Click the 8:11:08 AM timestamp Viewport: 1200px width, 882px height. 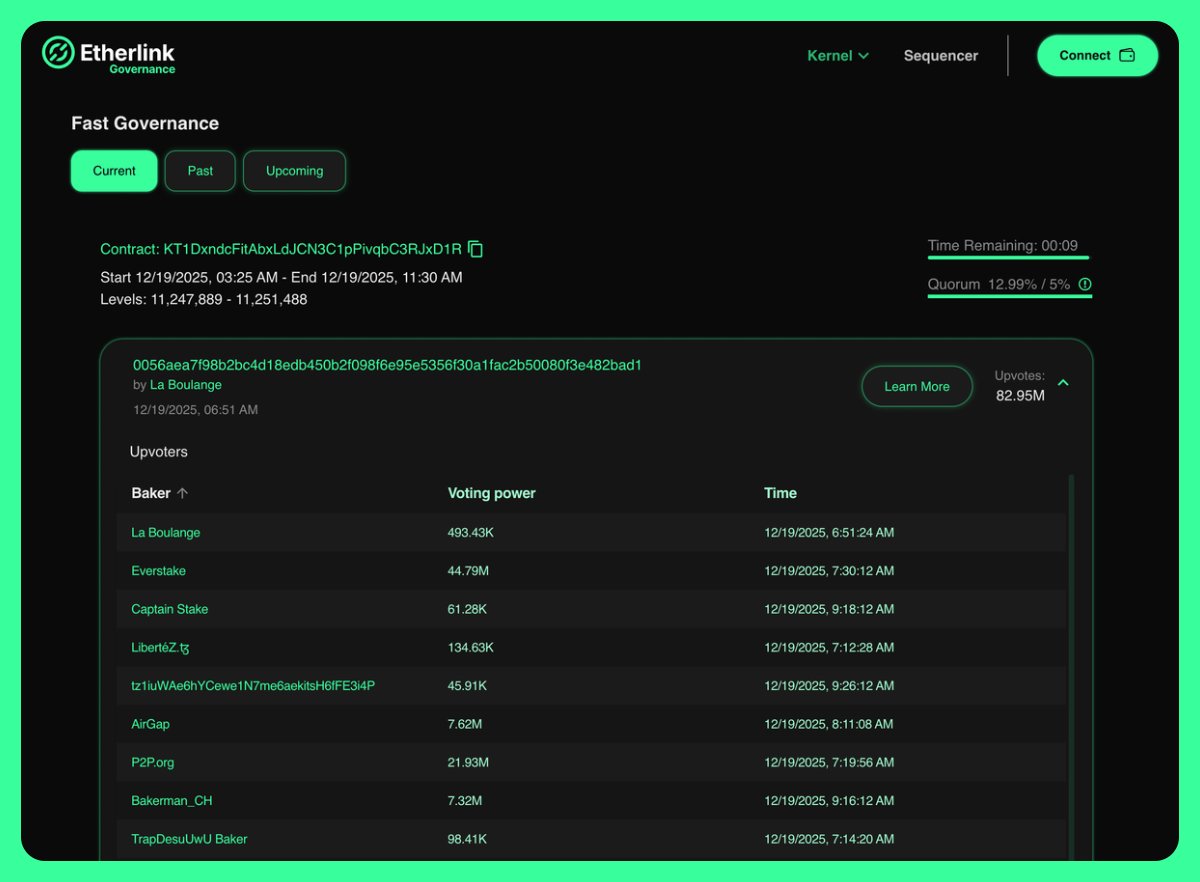(x=829, y=724)
